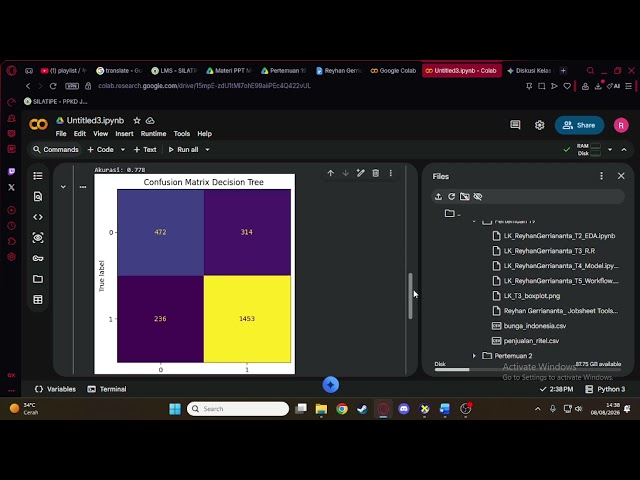
Task: Click the upload file icon in Files panel
Action: [438, 197]
